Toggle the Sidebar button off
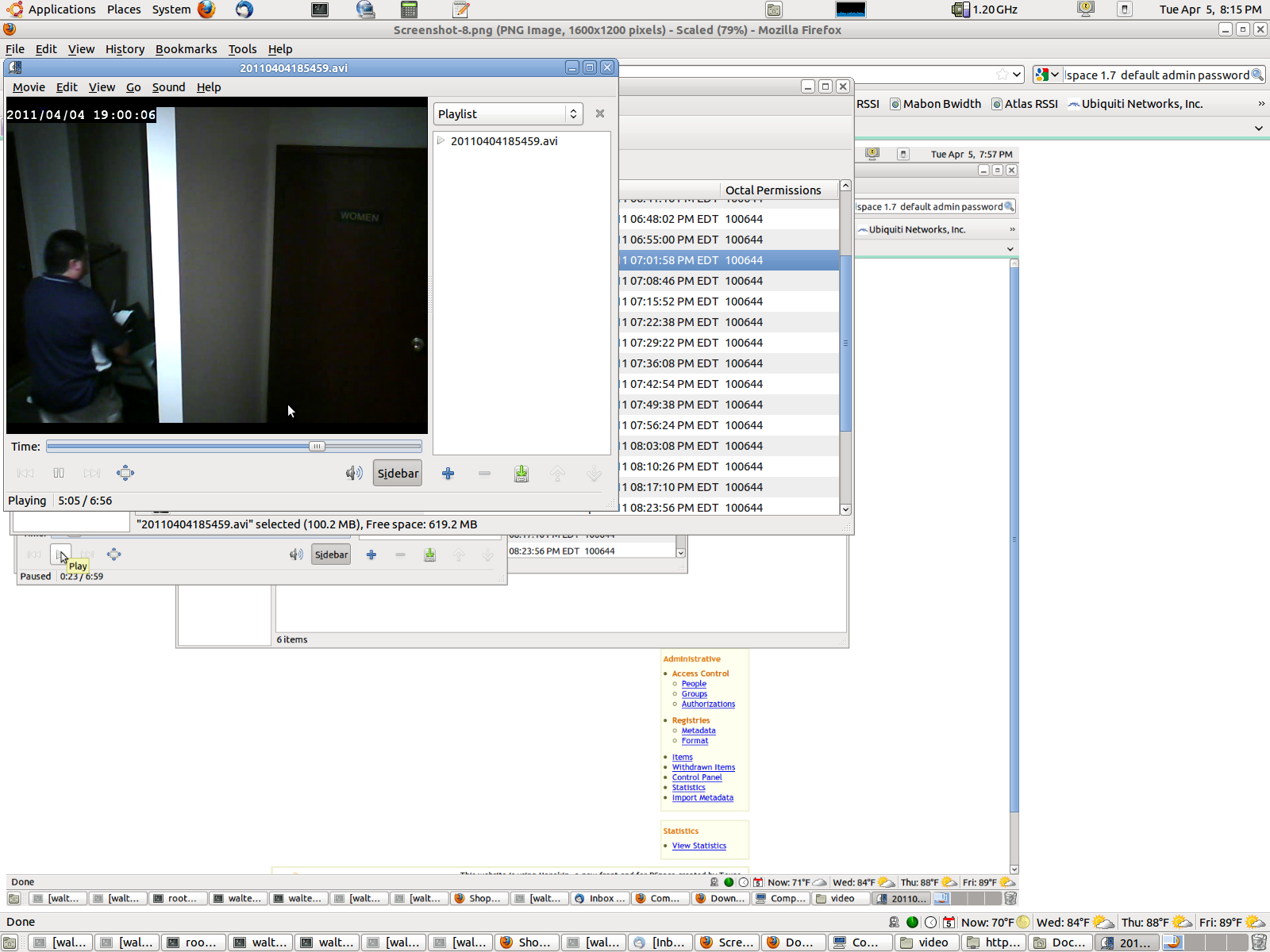 pos(398,474)
